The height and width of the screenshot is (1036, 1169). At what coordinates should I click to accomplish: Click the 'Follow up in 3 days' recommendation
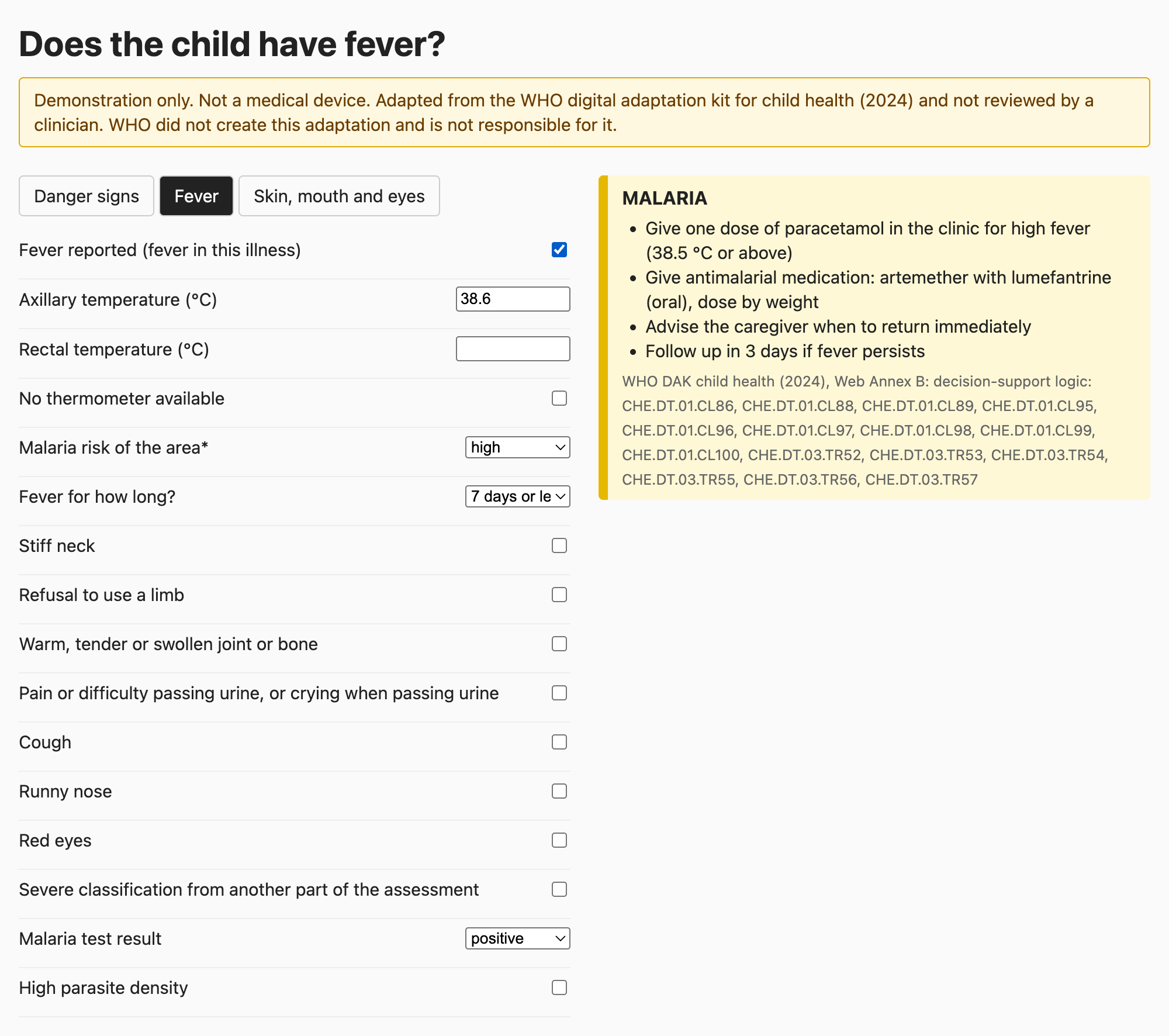(785, 351)
